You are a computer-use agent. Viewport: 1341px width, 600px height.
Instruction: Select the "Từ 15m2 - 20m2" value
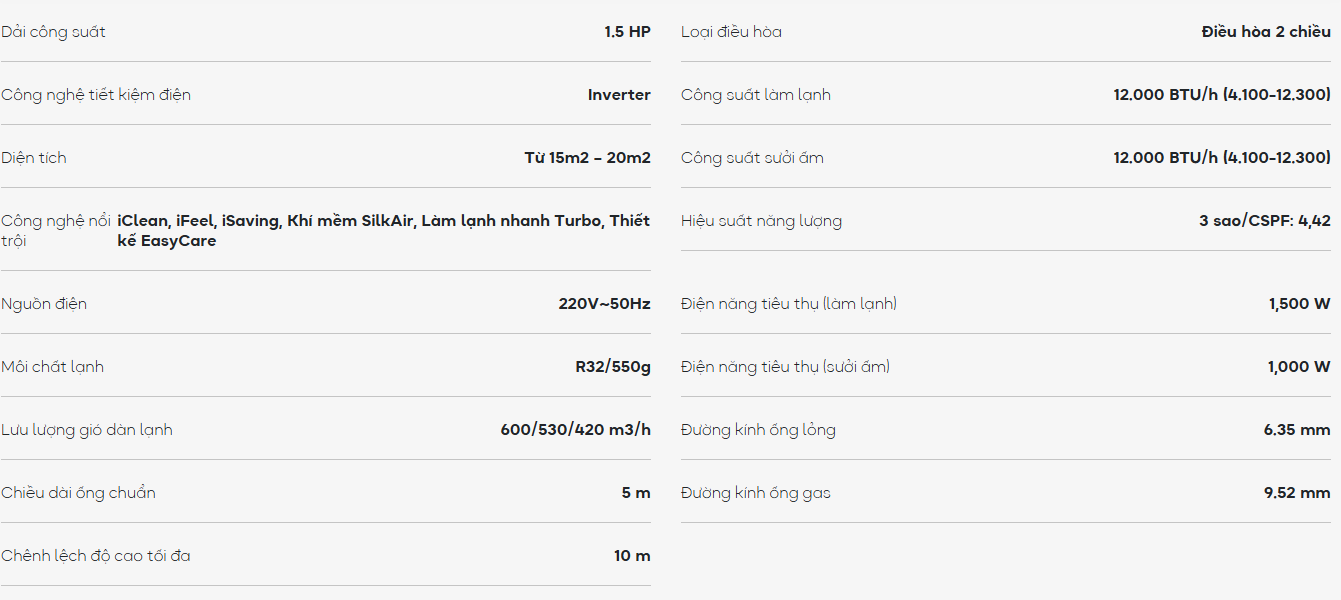[587, 158]
